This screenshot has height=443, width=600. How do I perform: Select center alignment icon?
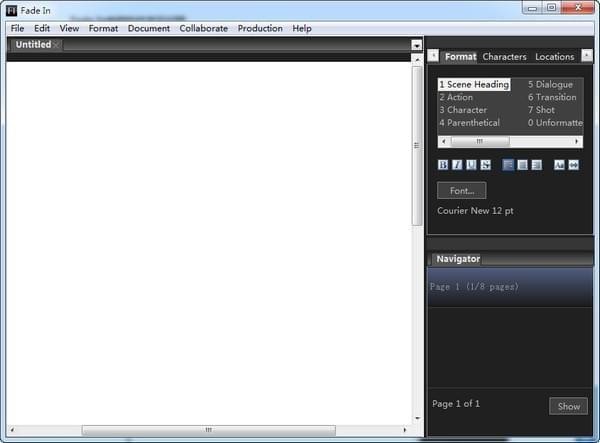pyautogui.click(x=522, y=164)
